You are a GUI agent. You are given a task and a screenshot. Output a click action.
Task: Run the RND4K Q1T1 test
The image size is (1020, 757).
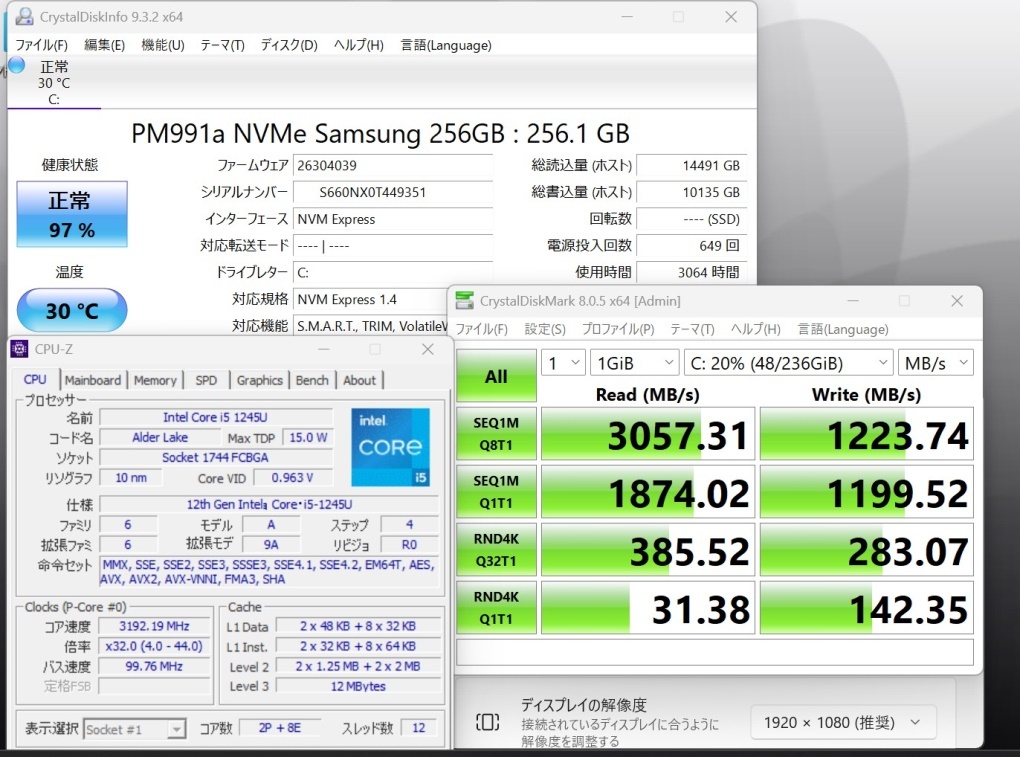click(496, 607)
